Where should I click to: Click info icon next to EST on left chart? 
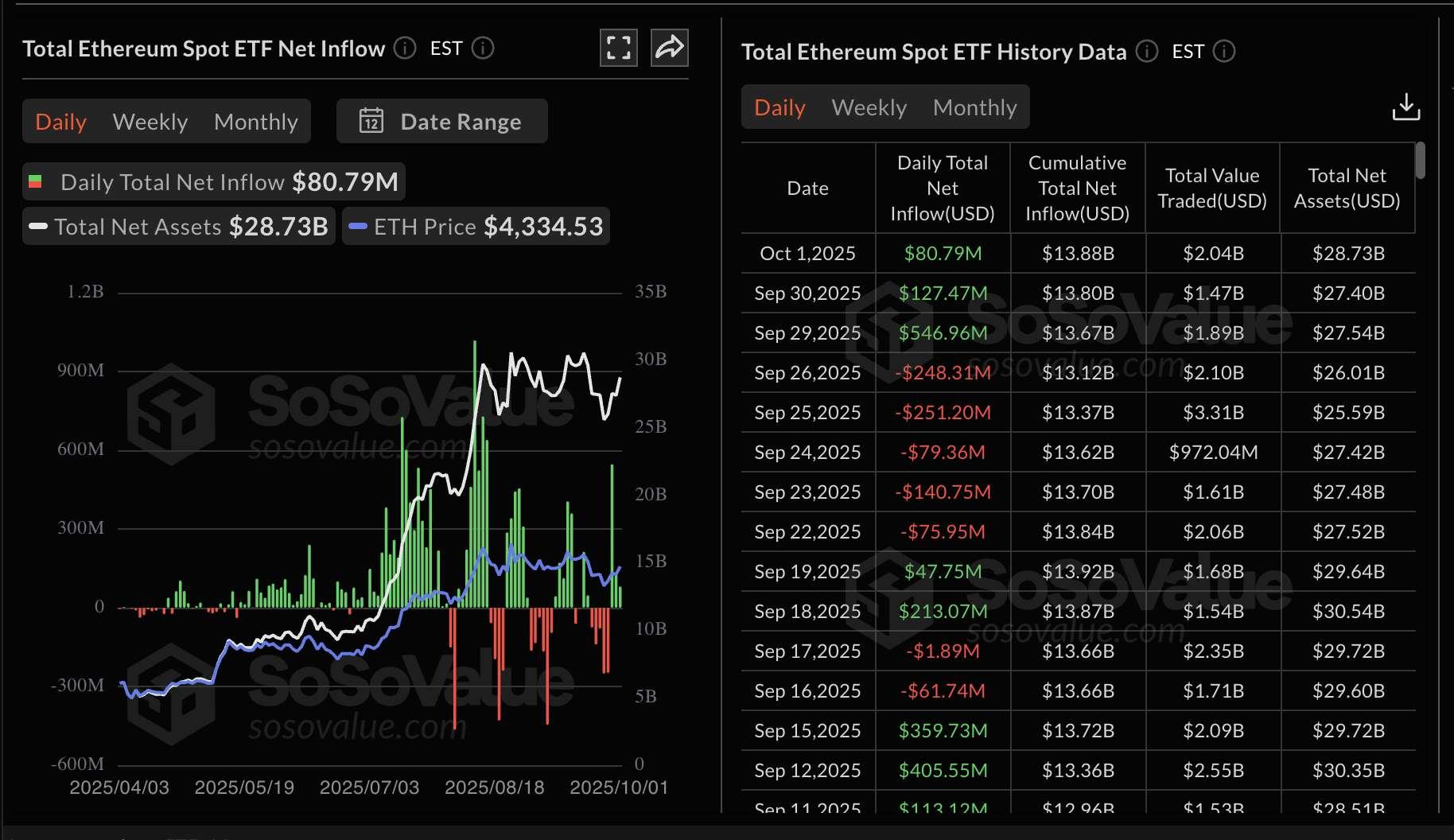coord(483,49)
